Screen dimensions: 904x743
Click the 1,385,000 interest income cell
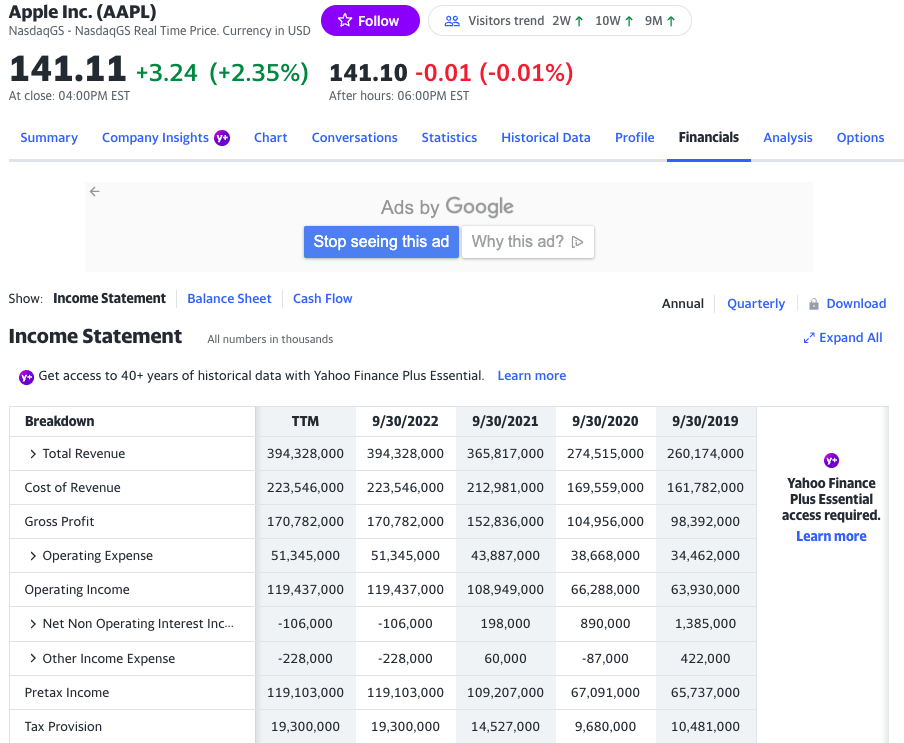[705, 624]
